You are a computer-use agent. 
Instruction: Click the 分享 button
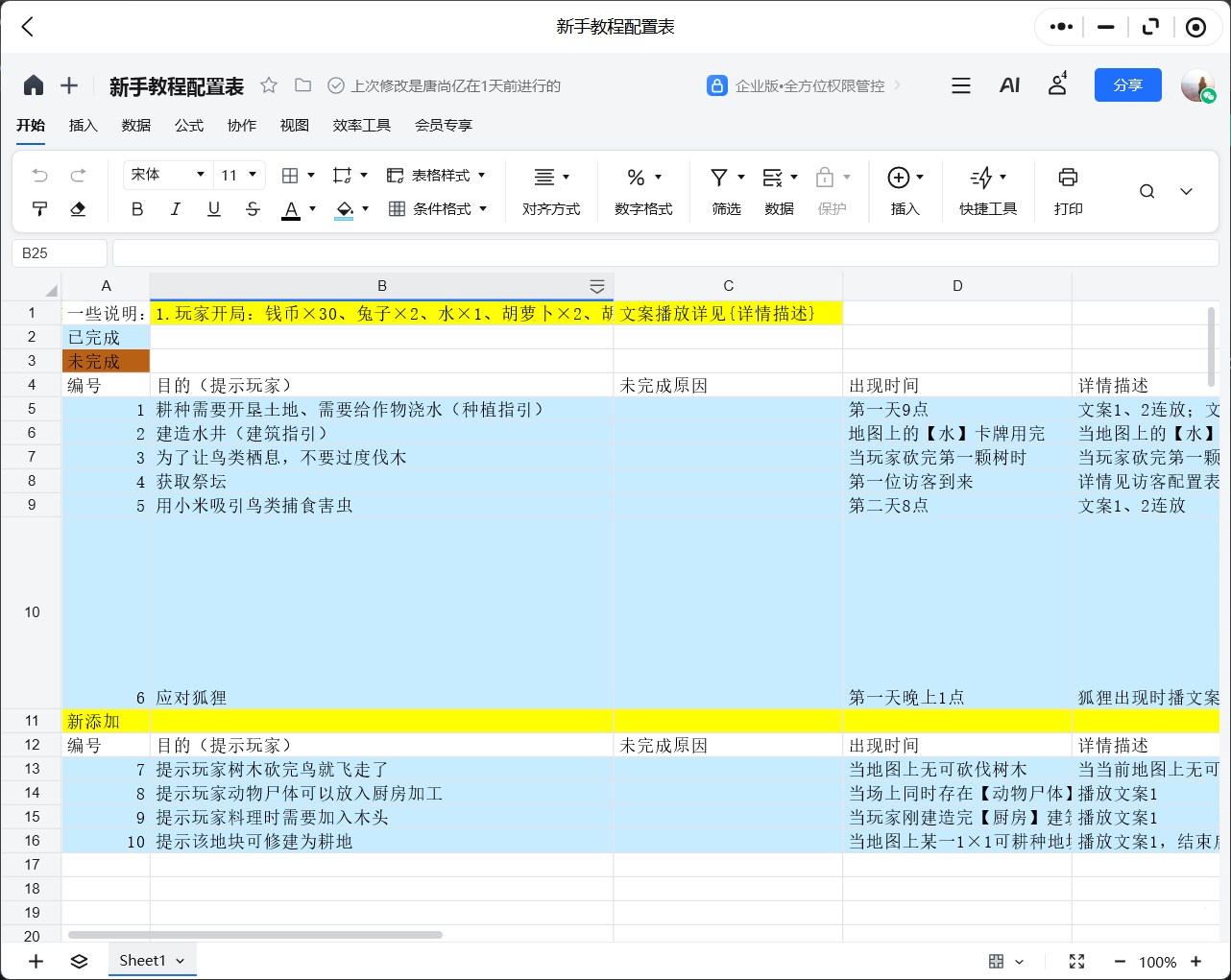1128,85
